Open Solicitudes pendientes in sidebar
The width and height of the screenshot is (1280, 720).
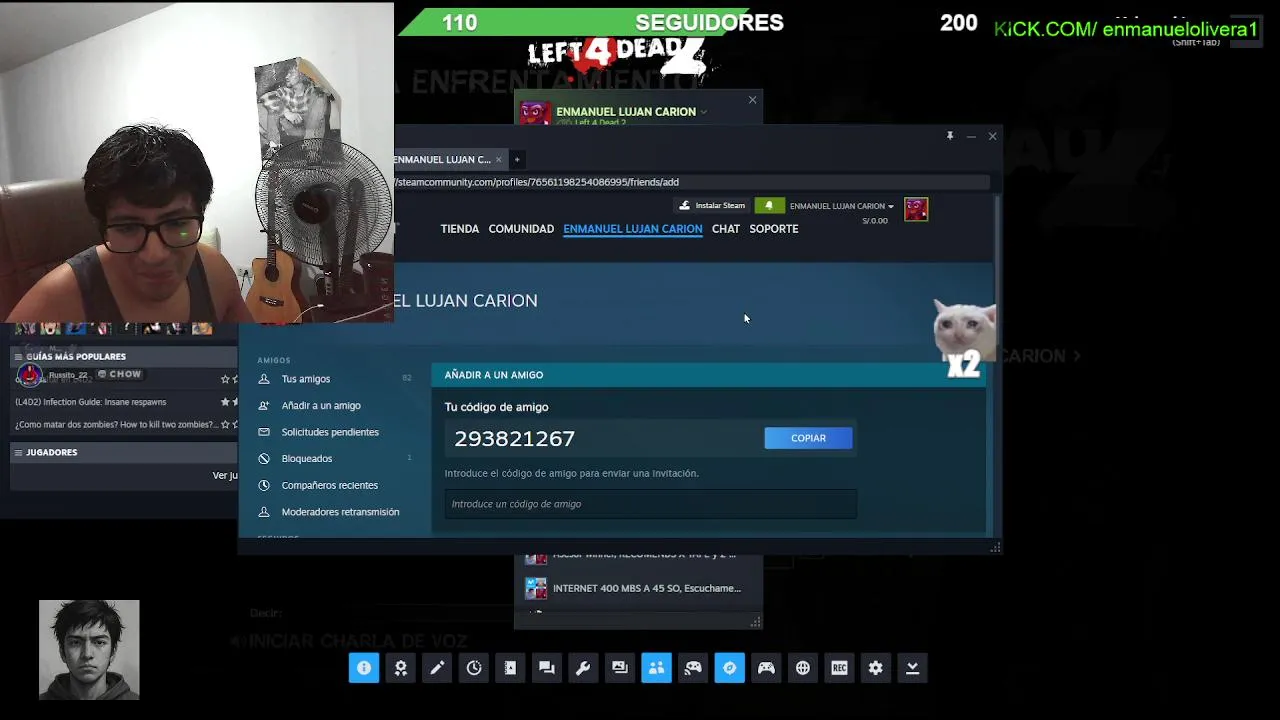click(x=330, y=432)
